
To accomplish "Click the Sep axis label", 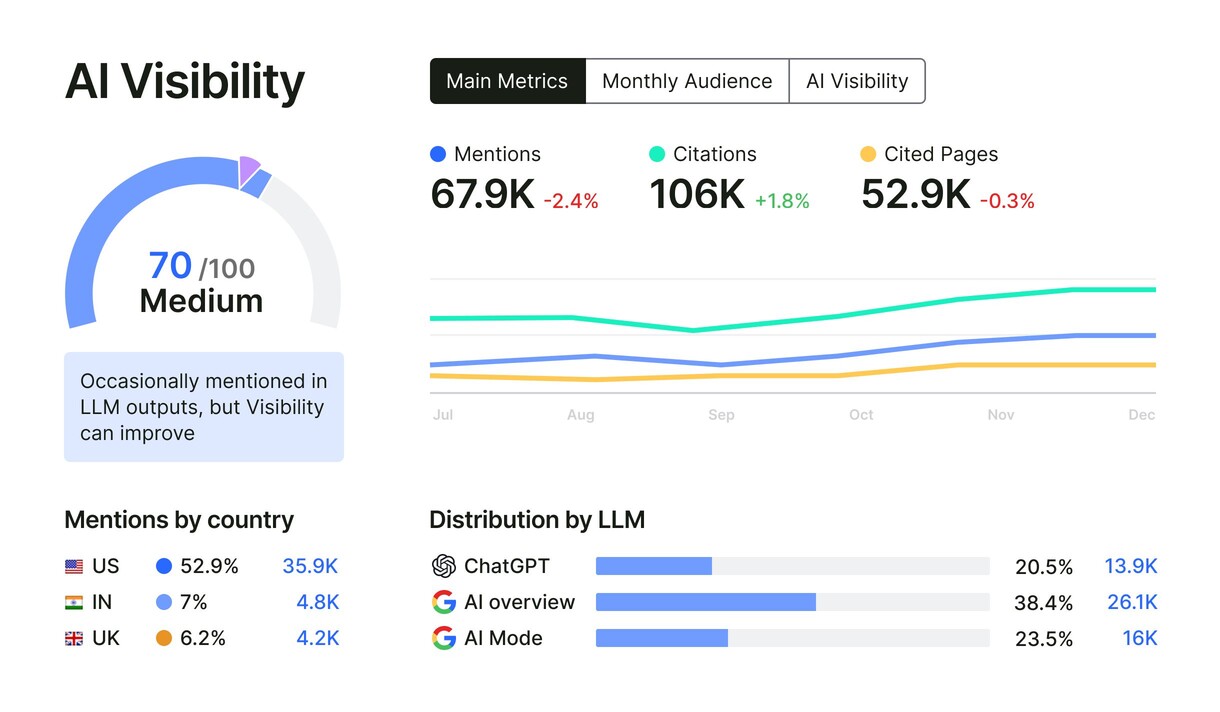I will [721, 415].
